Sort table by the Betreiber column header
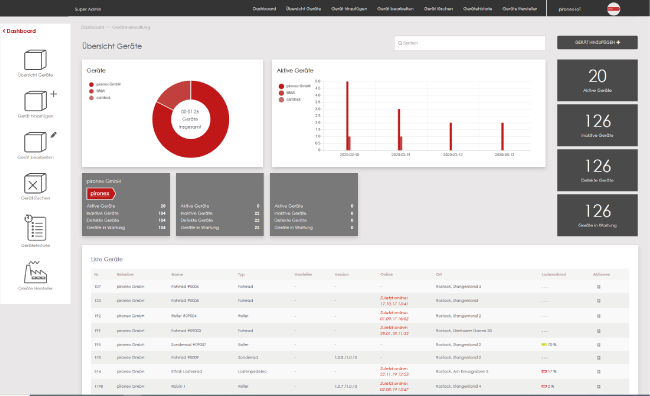Screen dimensions: 650x396 pyautogui.click(x=125, y=275)
